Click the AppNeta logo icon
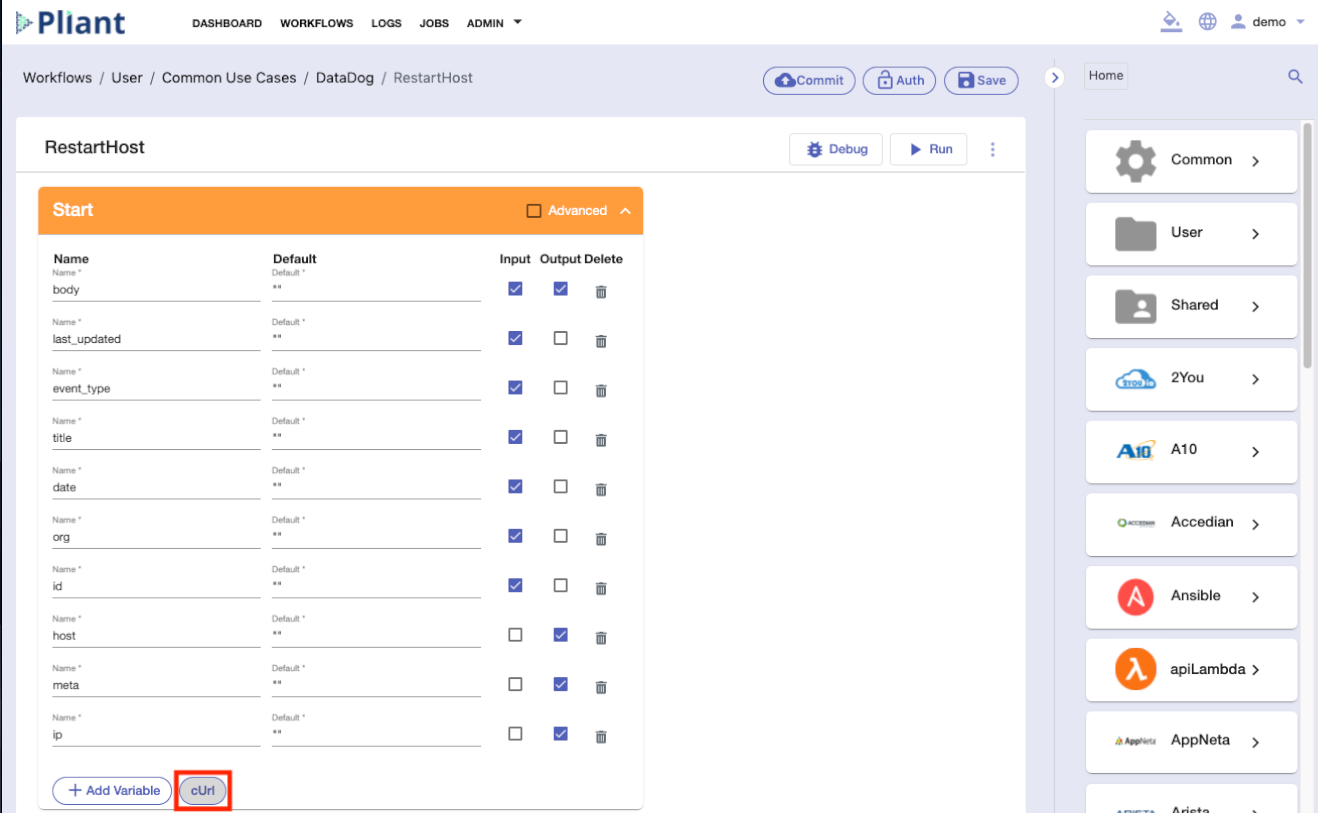The image size is (1318, 813). (1135, 742)
